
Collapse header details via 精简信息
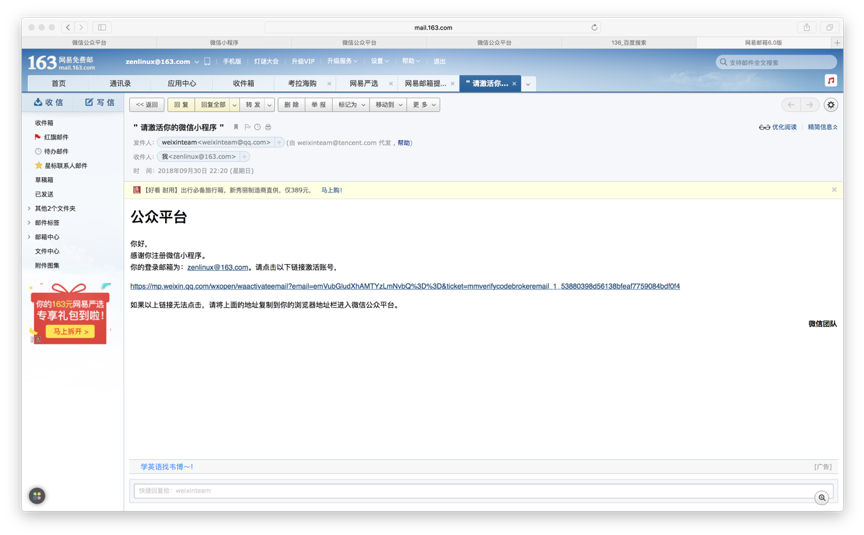822,127
